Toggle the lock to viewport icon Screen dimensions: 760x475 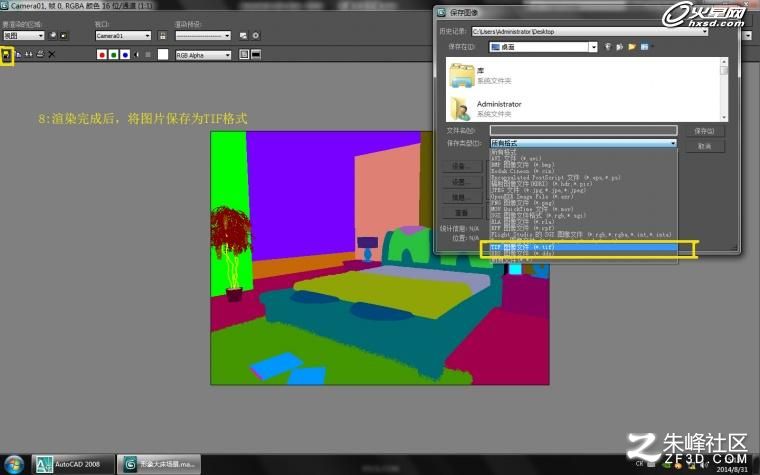(163, 36)
